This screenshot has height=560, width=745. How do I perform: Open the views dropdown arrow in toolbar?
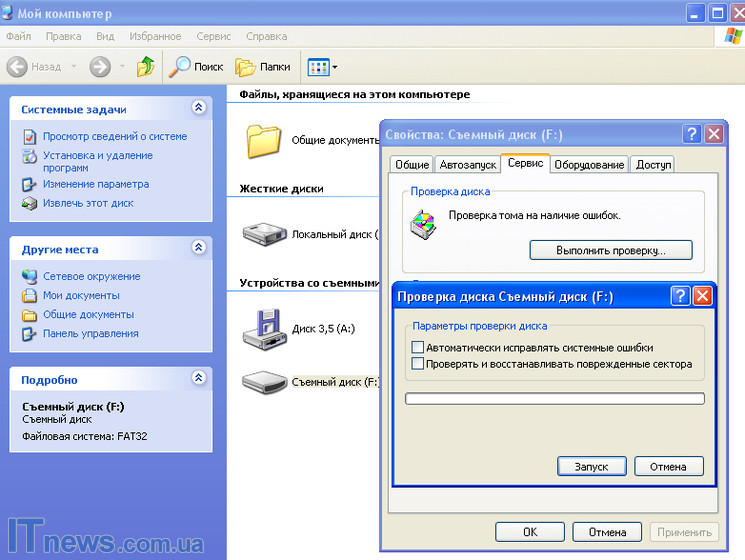point(334,68)
